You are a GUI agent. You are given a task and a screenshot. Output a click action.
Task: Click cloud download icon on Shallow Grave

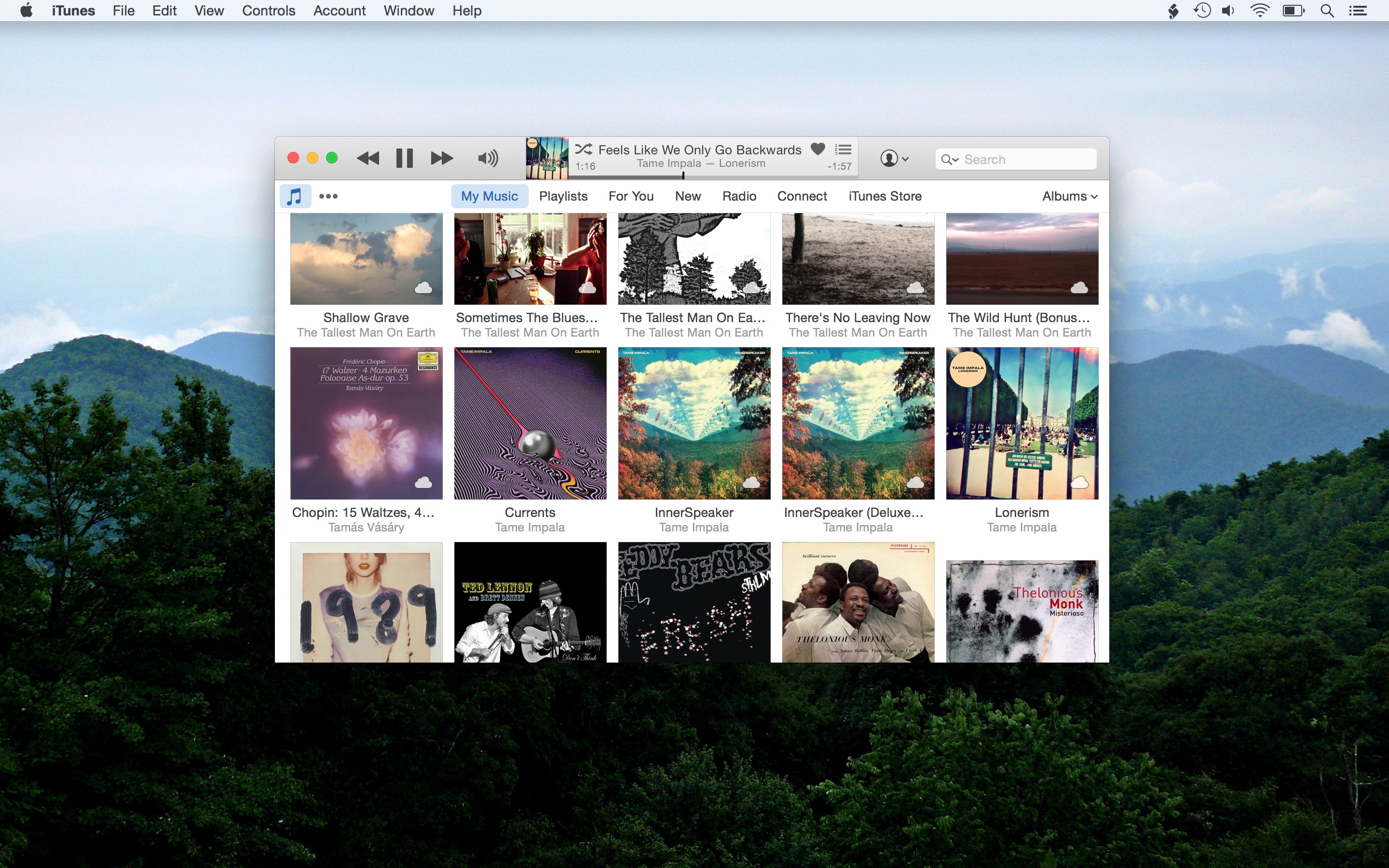click(x=423, y=287)
